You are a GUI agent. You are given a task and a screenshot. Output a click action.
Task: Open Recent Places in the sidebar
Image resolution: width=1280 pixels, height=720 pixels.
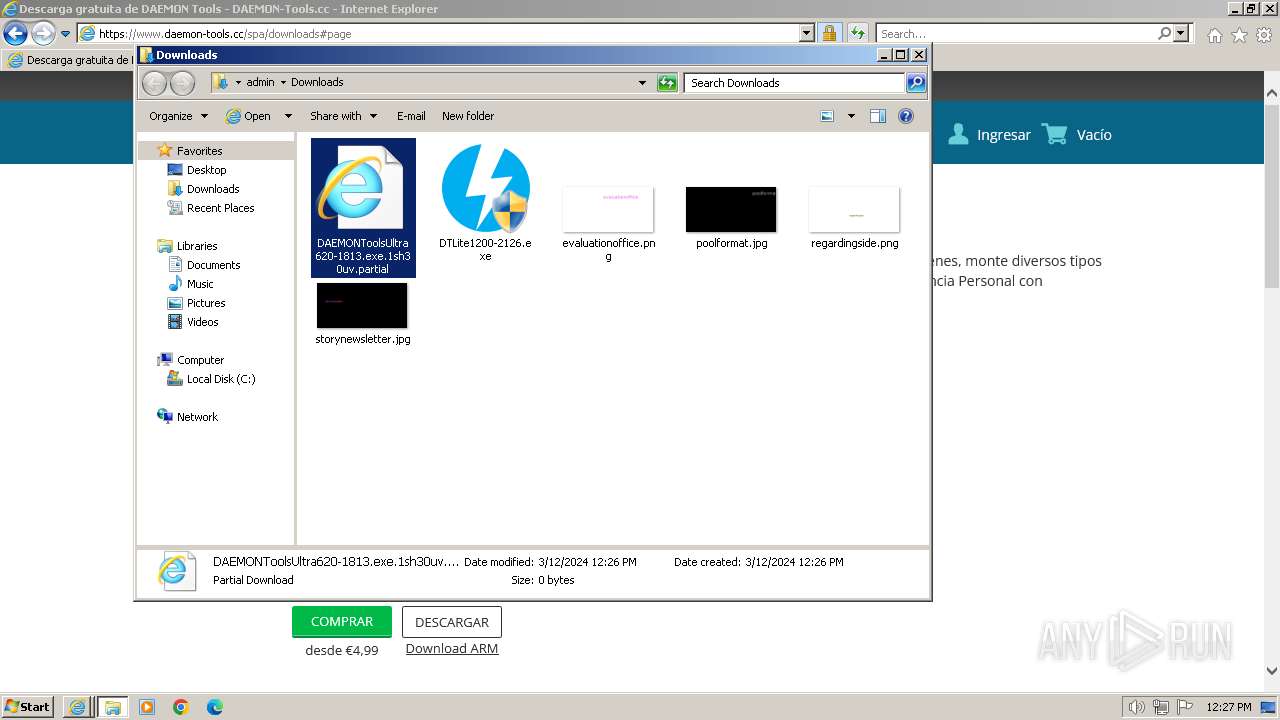point(220,208)
